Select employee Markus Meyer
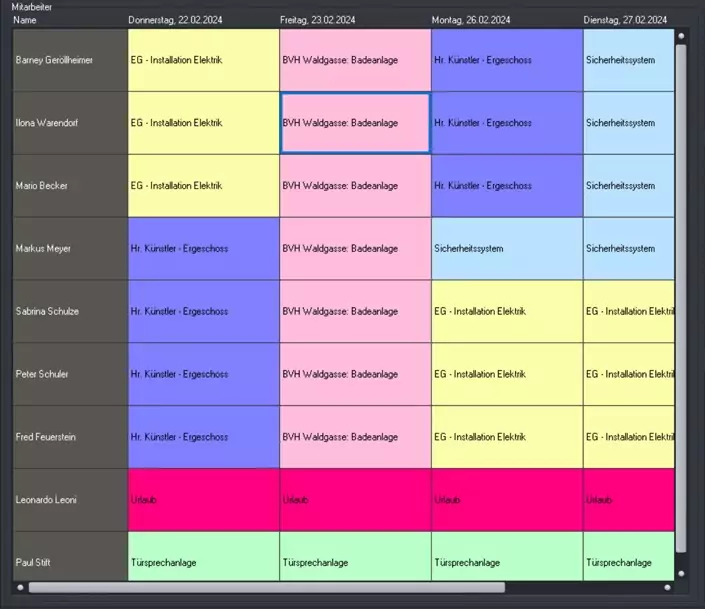This screenshot has width=705, height=609. pyautogui.click(x=70, y=249)
